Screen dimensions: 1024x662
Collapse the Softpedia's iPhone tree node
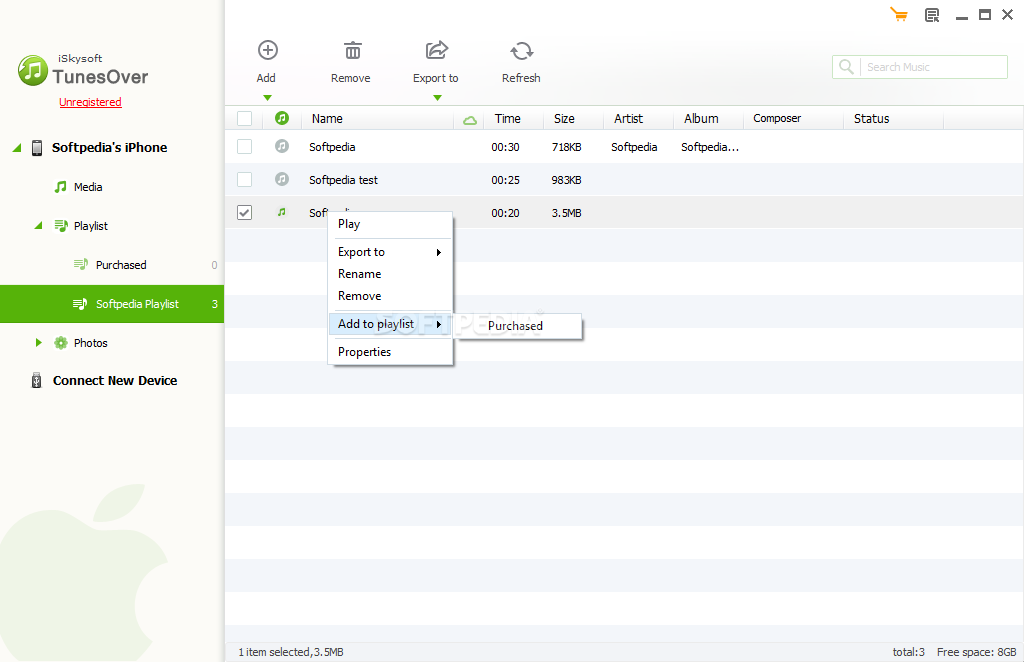[x=18, y=148]
